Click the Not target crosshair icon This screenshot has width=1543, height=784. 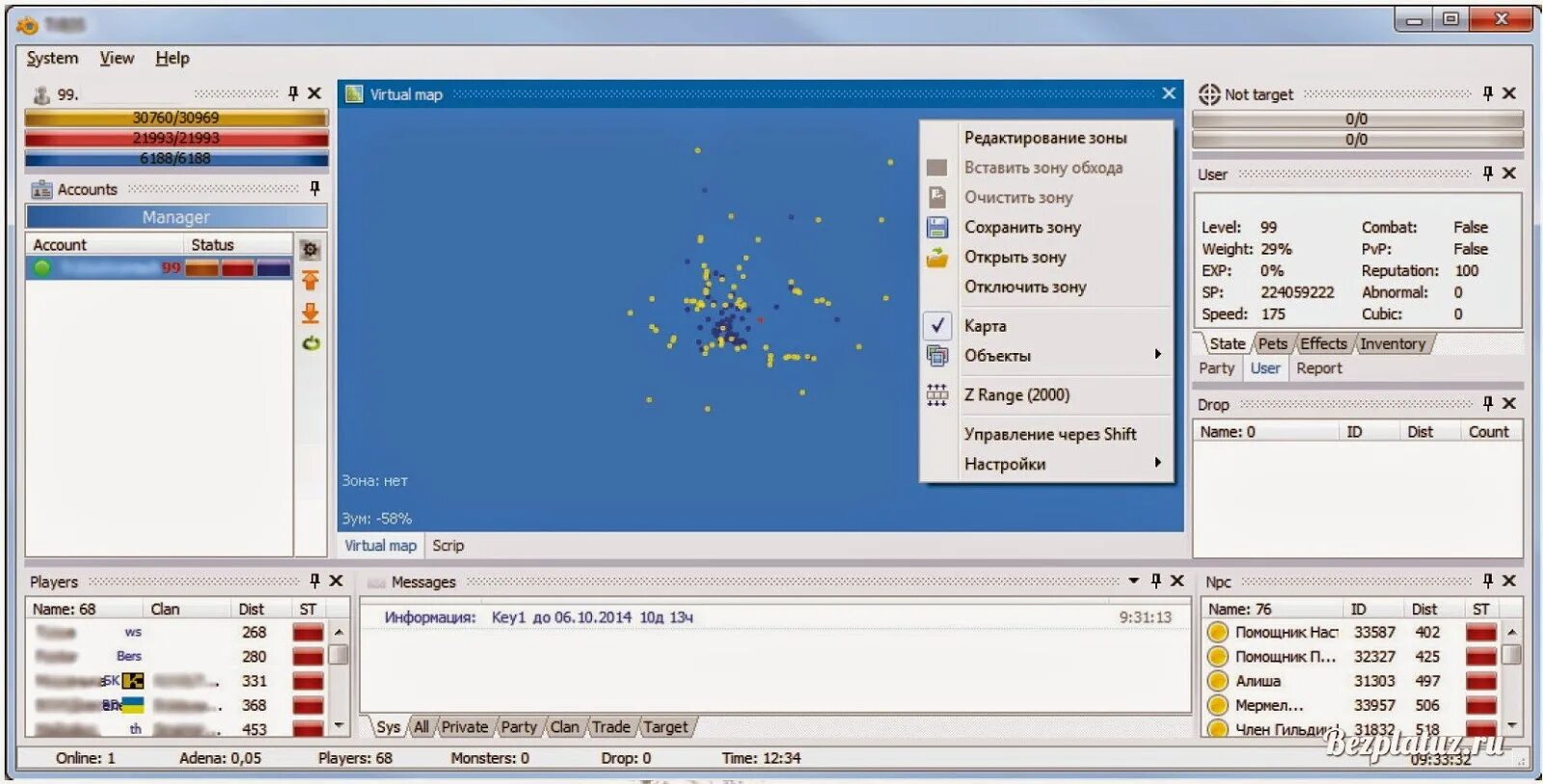[x=1208, y=95]
